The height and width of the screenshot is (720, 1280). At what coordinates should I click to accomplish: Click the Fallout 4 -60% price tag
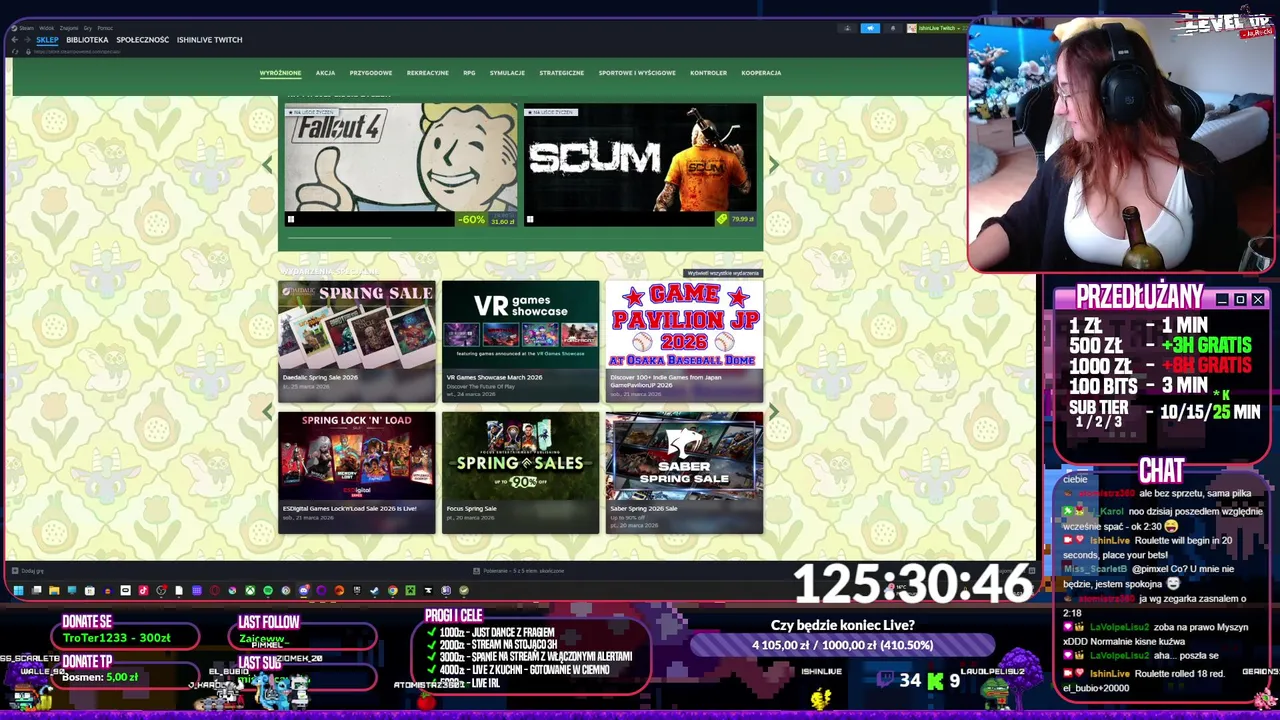click(486, 220)
